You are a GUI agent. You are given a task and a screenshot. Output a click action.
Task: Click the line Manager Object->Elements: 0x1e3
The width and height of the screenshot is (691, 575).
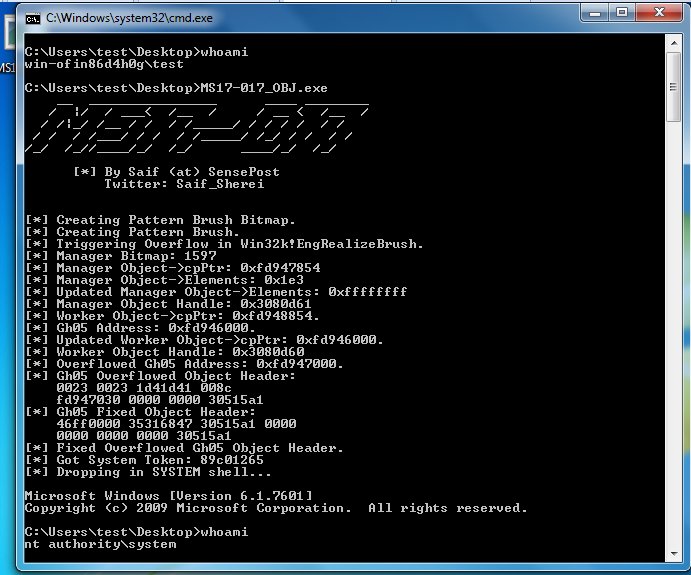click(164, 280)
